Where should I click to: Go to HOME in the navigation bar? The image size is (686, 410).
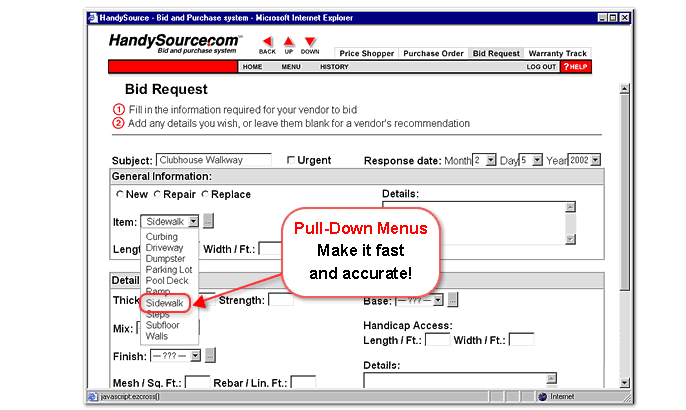point(252,67)
